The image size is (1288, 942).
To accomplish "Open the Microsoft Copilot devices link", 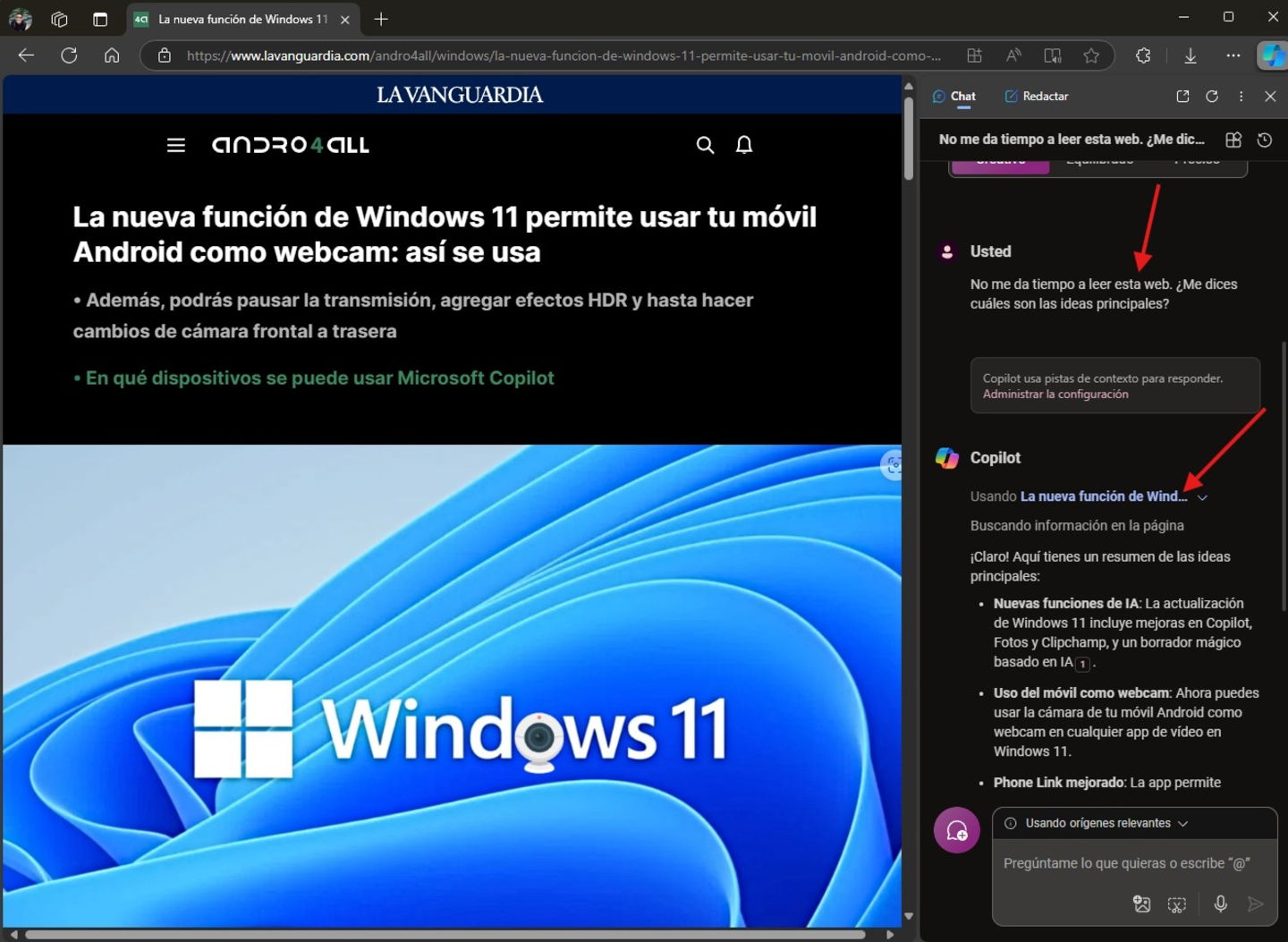I will 319,378.
